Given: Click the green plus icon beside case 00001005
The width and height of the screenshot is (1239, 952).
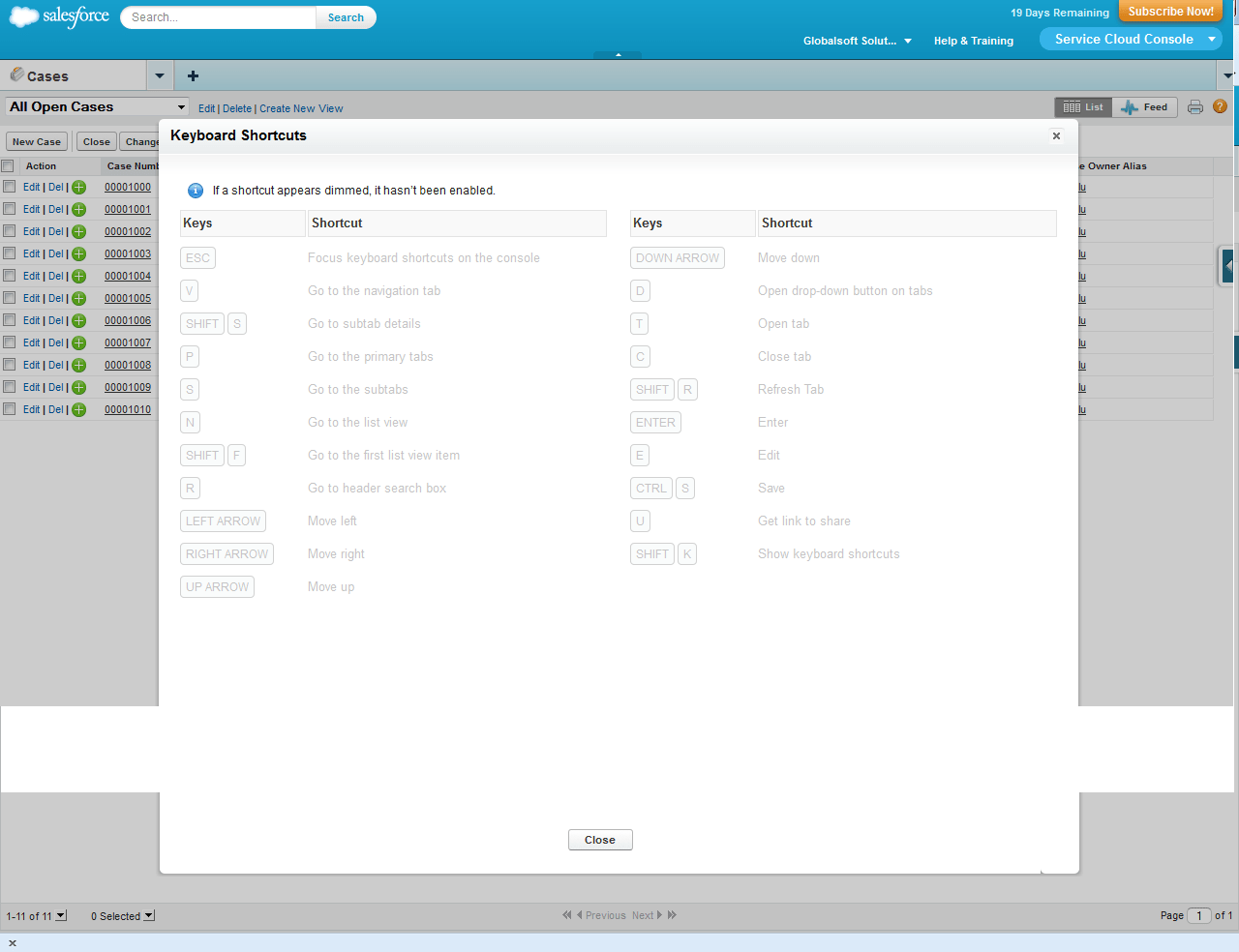Looking at the screenshot, I should click(78, 298).
